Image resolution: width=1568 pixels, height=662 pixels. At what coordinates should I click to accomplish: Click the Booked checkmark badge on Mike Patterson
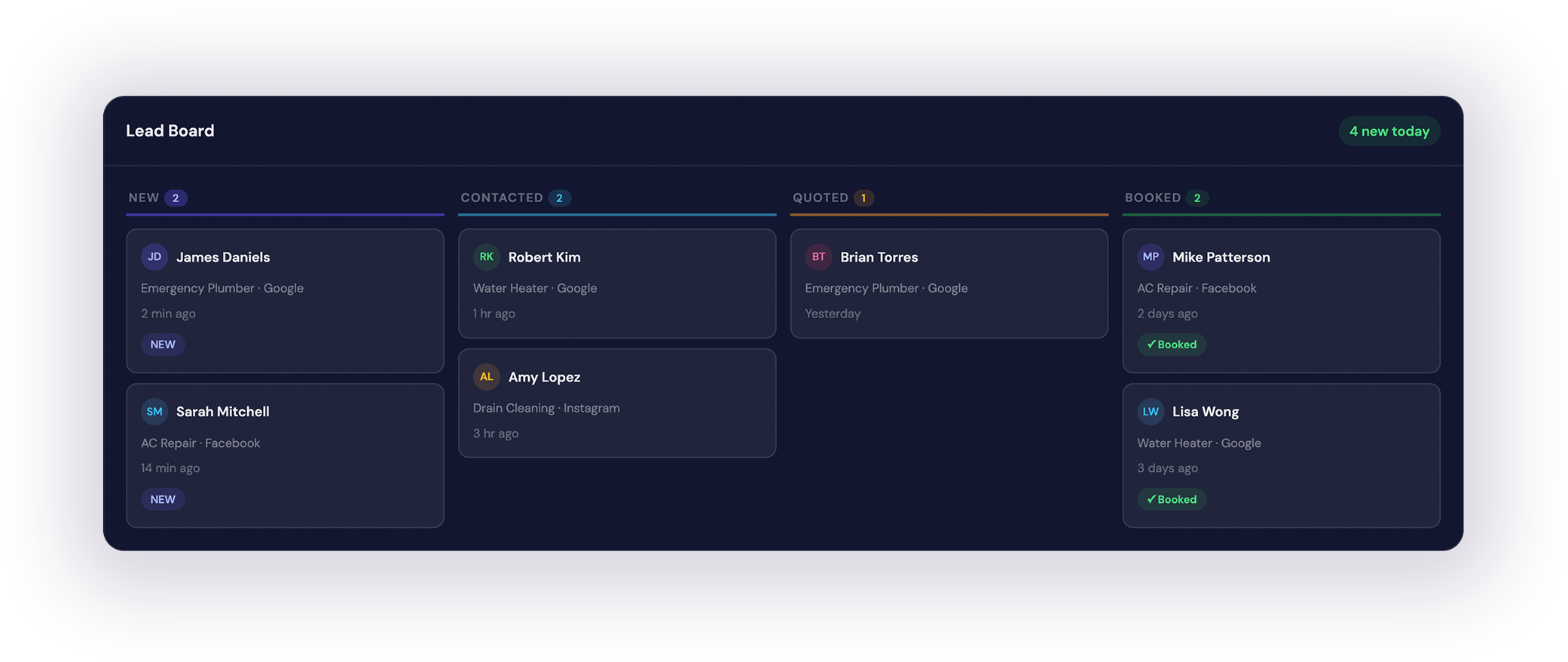coord(1172,345)
